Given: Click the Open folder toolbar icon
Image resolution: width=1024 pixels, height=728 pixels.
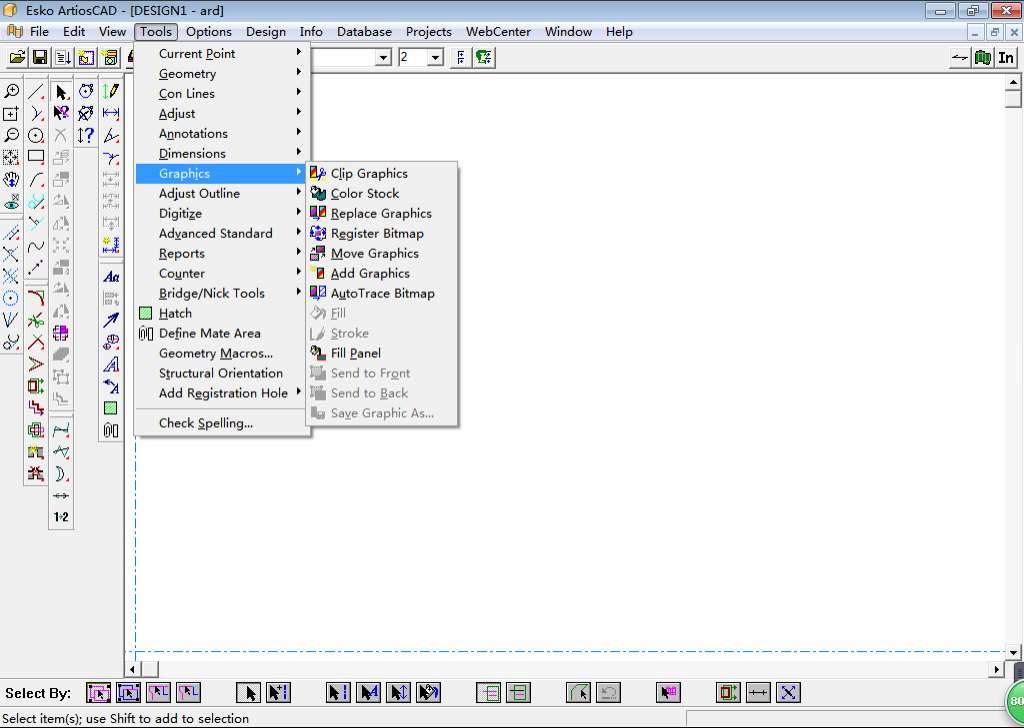Looking at the screenshot, I should (x=17, y=57).
